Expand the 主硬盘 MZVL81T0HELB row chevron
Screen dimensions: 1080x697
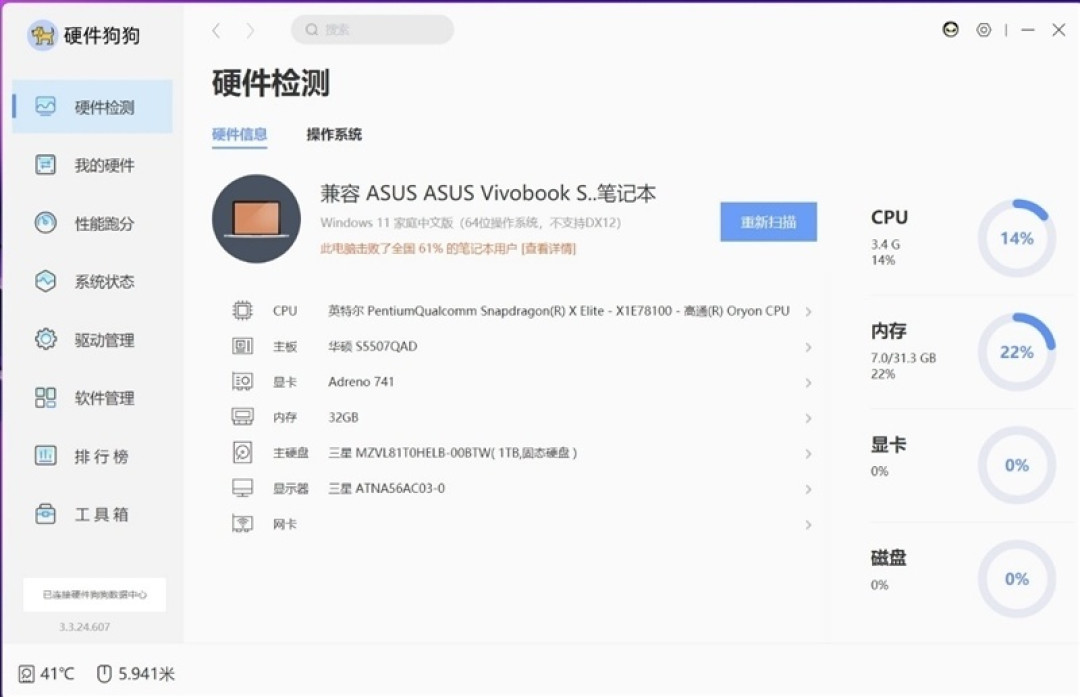[809, 454]
